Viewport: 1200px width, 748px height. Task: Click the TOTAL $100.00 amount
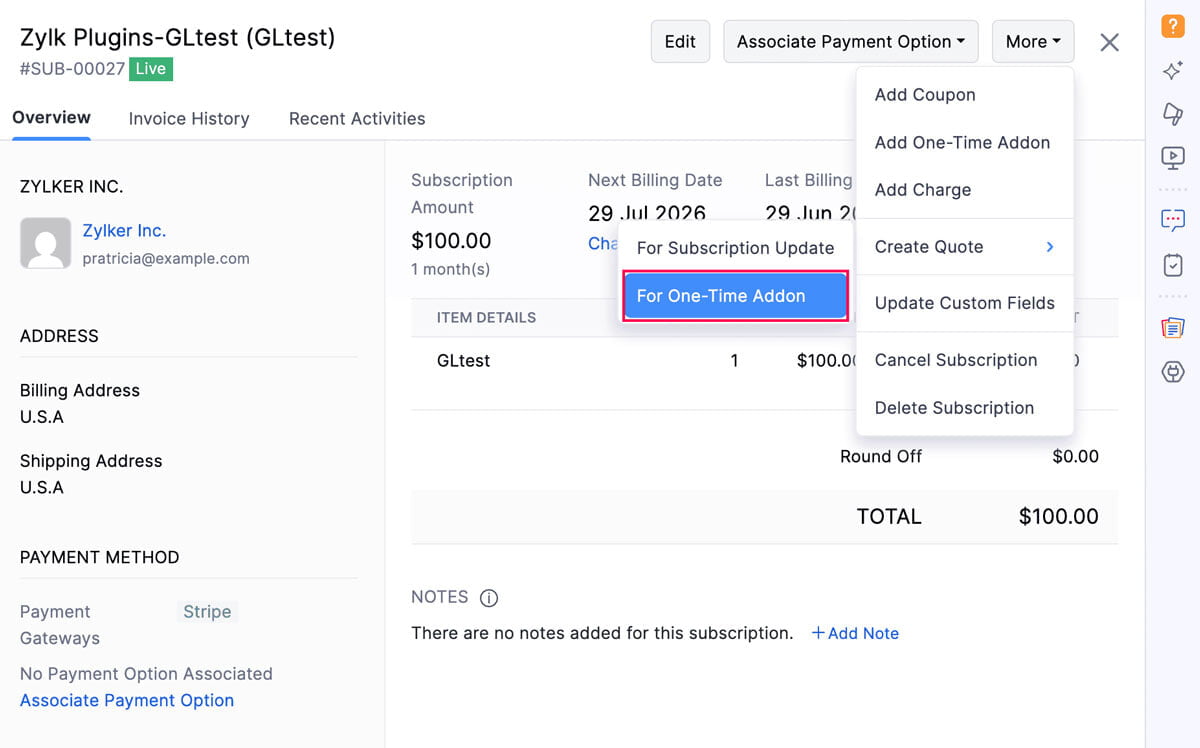(x=1059, y=517)
